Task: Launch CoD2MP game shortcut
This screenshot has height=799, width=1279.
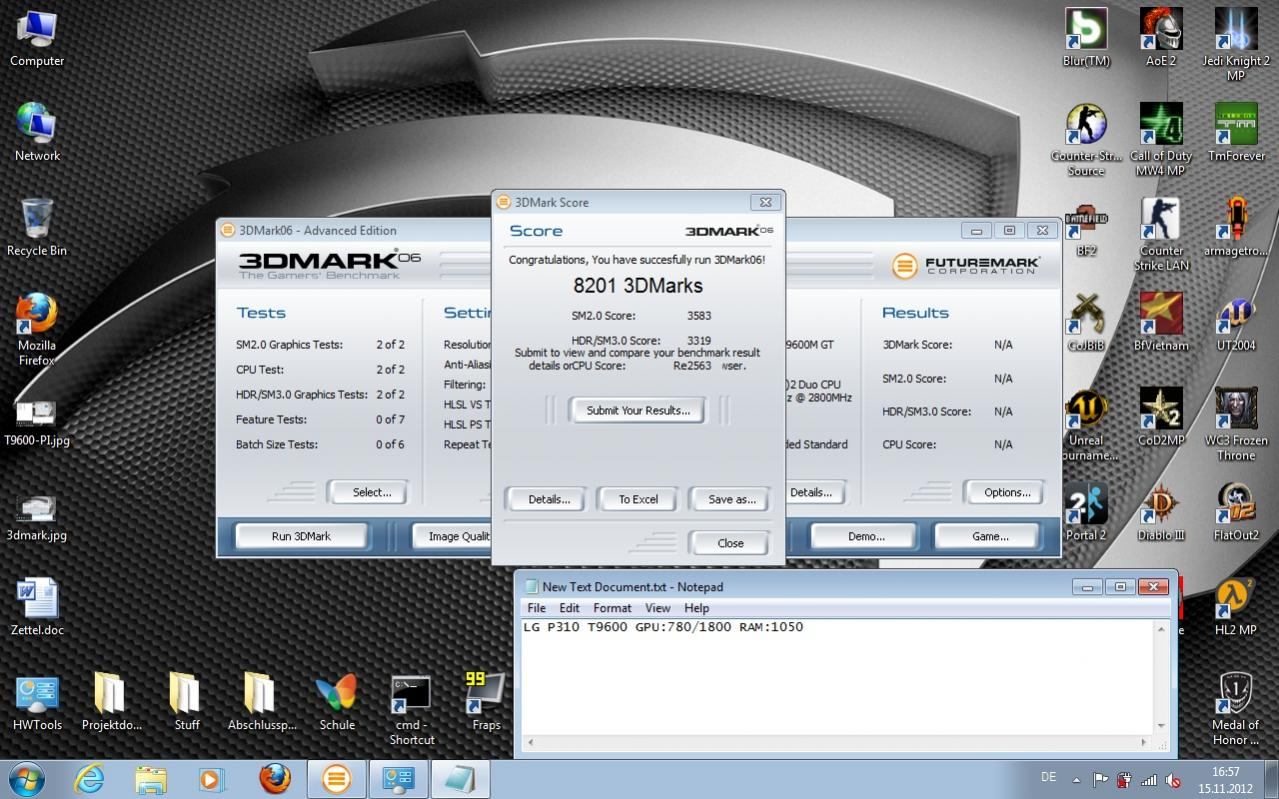Action: 1161,417
